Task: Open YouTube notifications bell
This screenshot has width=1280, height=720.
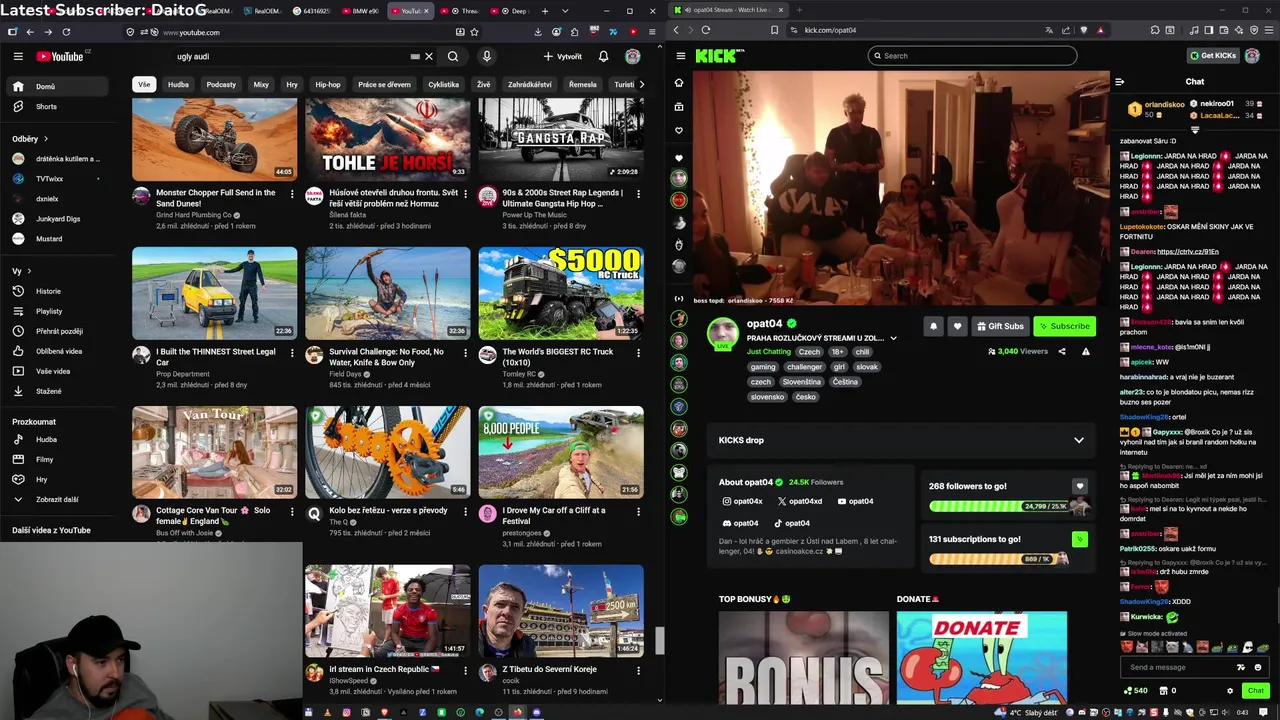Action: 603,57
